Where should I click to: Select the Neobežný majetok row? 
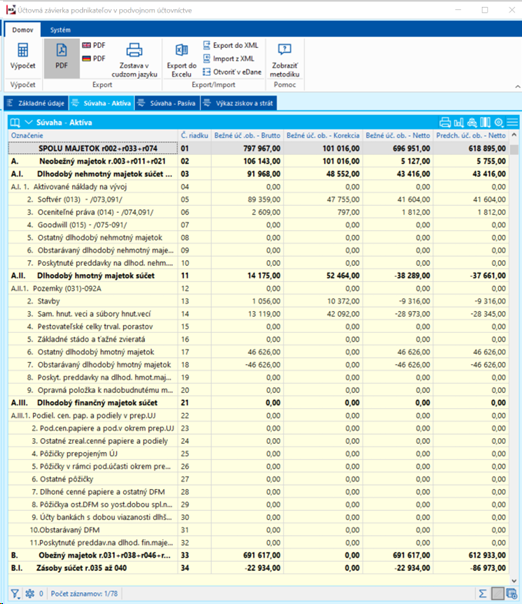pyautogui.click(x=258, y=161)
